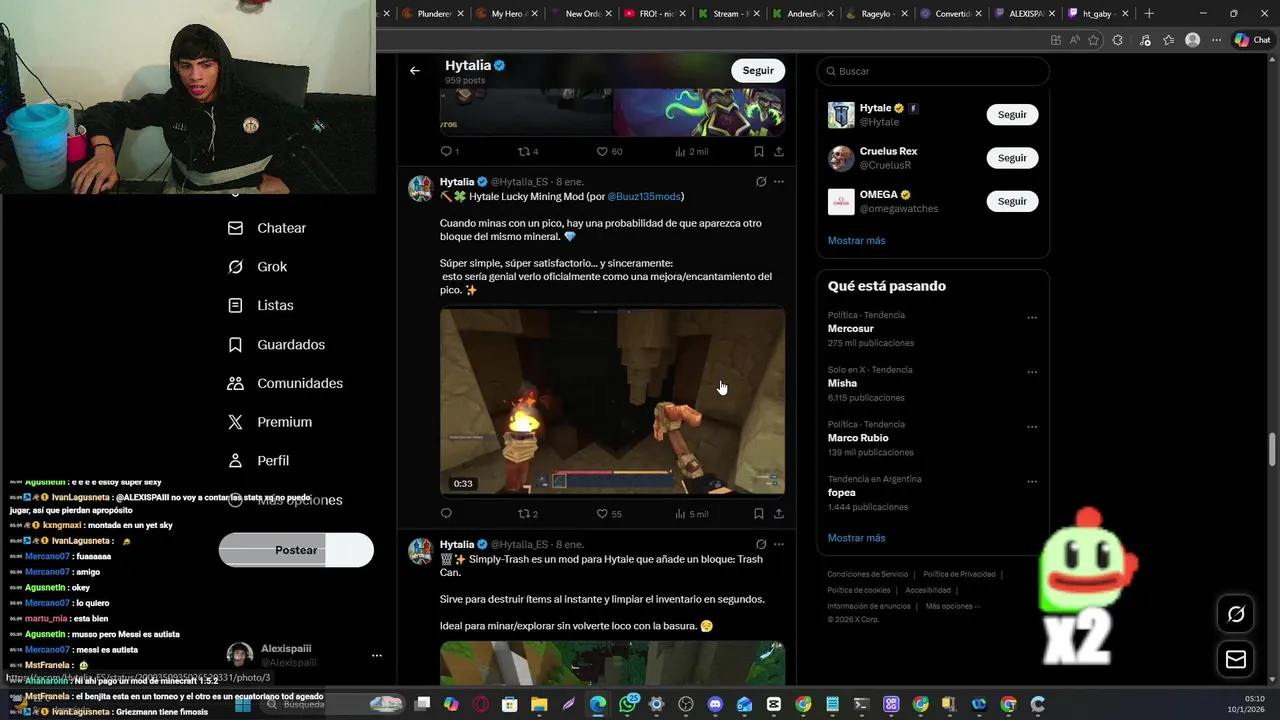The width and height of the screenshot is (1280, 720).
Task: Open Listas in the sidebar
Action: [x=261, y=306]
